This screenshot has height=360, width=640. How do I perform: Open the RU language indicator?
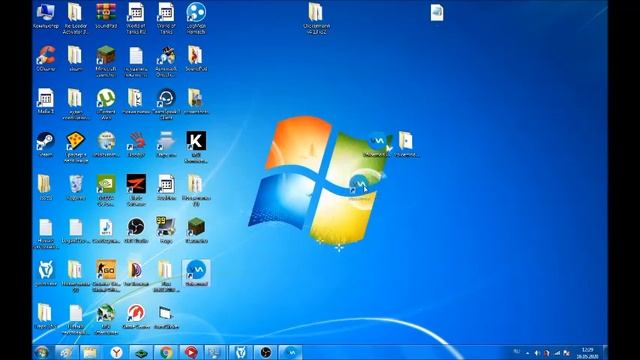click(516, 351)
